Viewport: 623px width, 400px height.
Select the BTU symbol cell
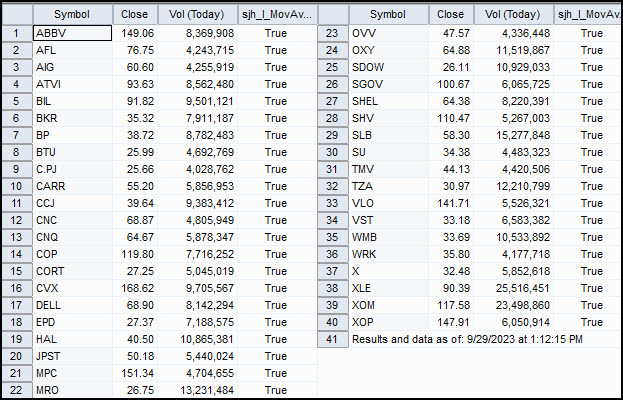[x=73, y=153]
